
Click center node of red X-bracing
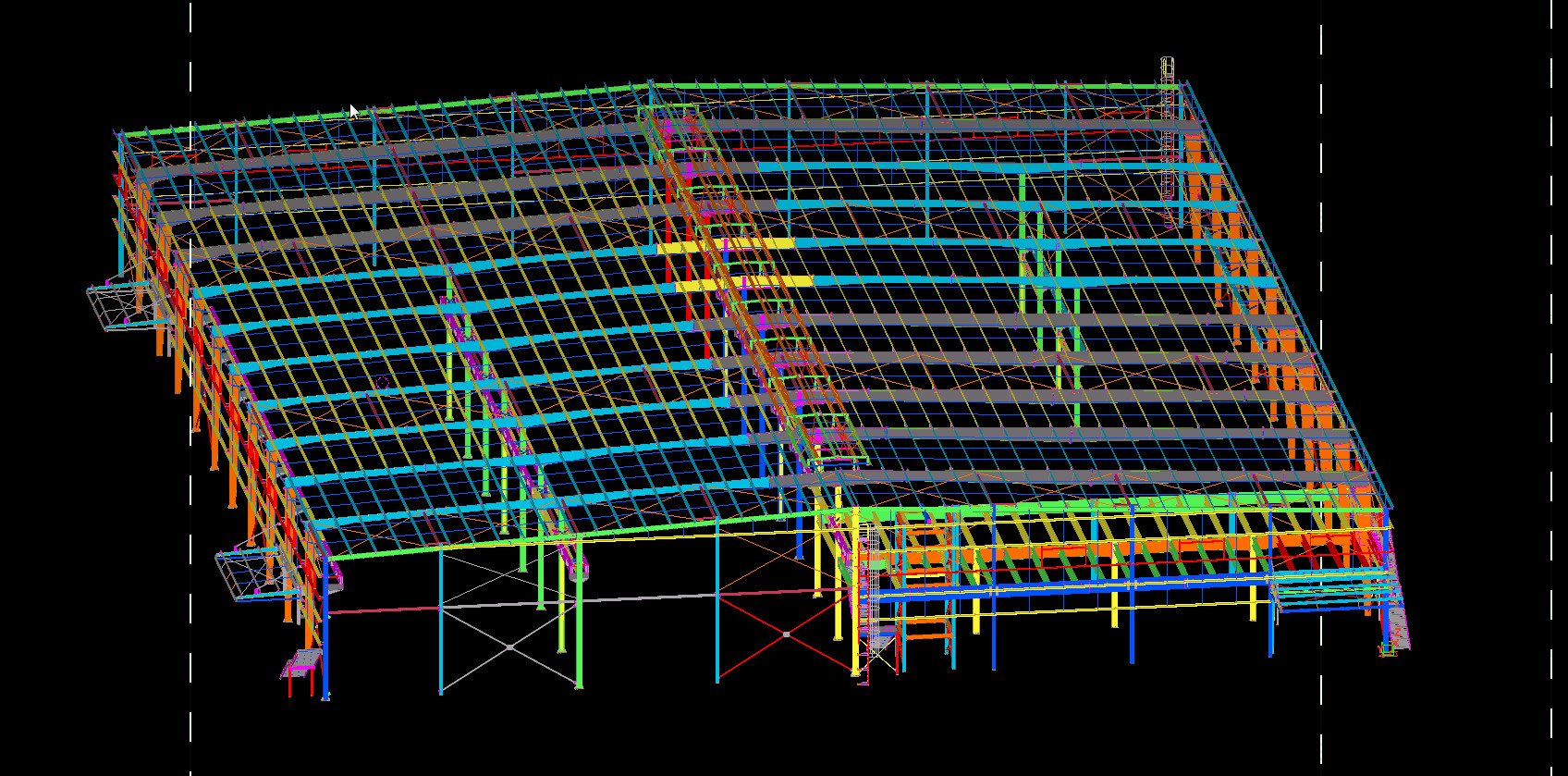tap(786, 634)
